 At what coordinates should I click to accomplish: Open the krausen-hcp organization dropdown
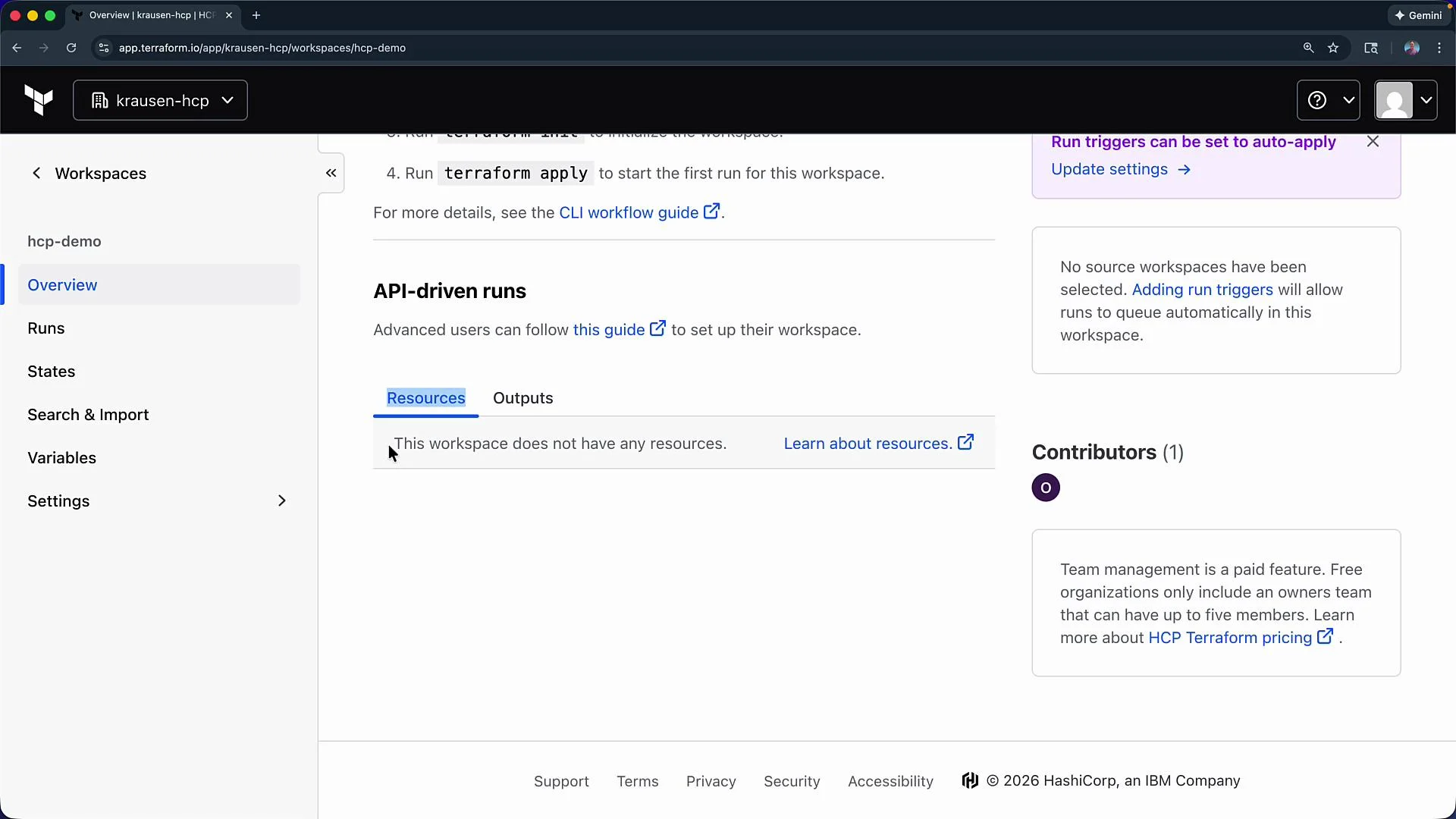pos(160,100)
